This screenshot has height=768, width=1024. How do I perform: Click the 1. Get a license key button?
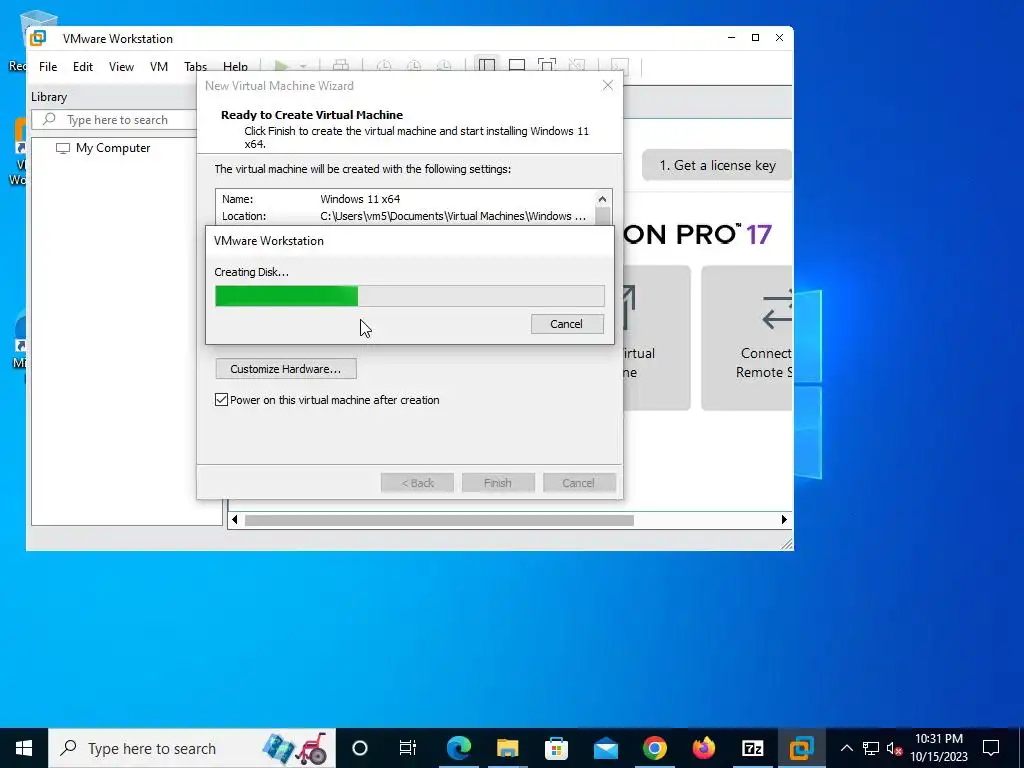coord(717,165)
